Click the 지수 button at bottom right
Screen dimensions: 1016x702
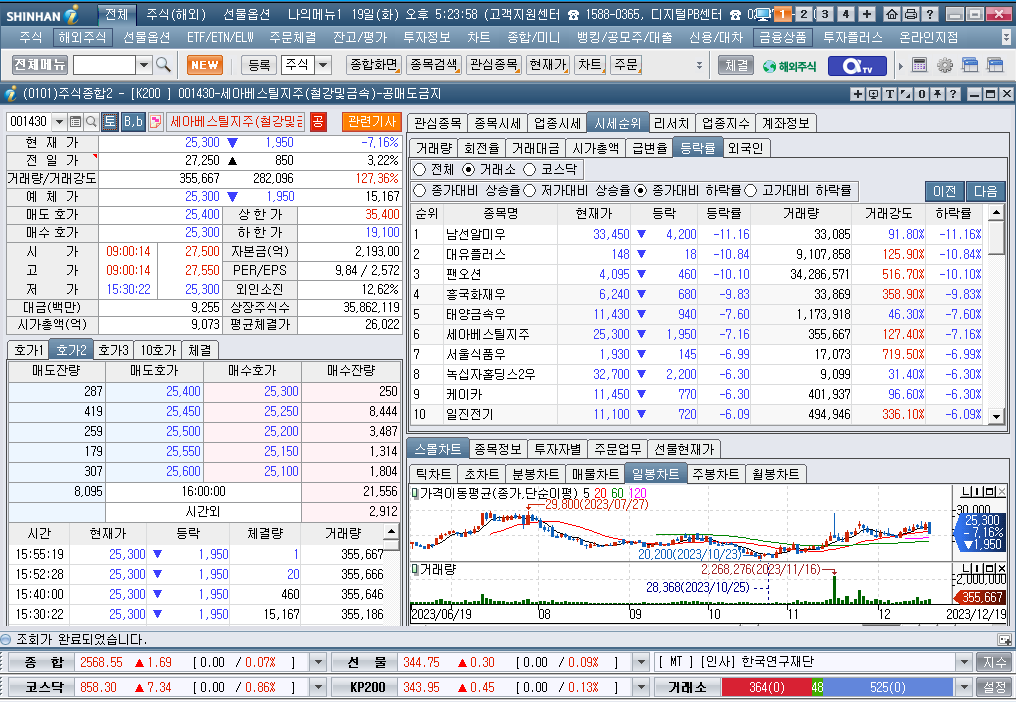[995, 662]
